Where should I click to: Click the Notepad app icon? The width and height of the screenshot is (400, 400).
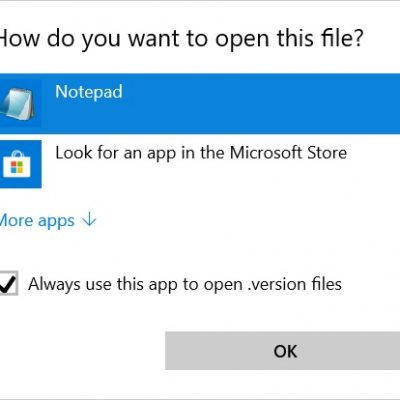coord(17,104)
